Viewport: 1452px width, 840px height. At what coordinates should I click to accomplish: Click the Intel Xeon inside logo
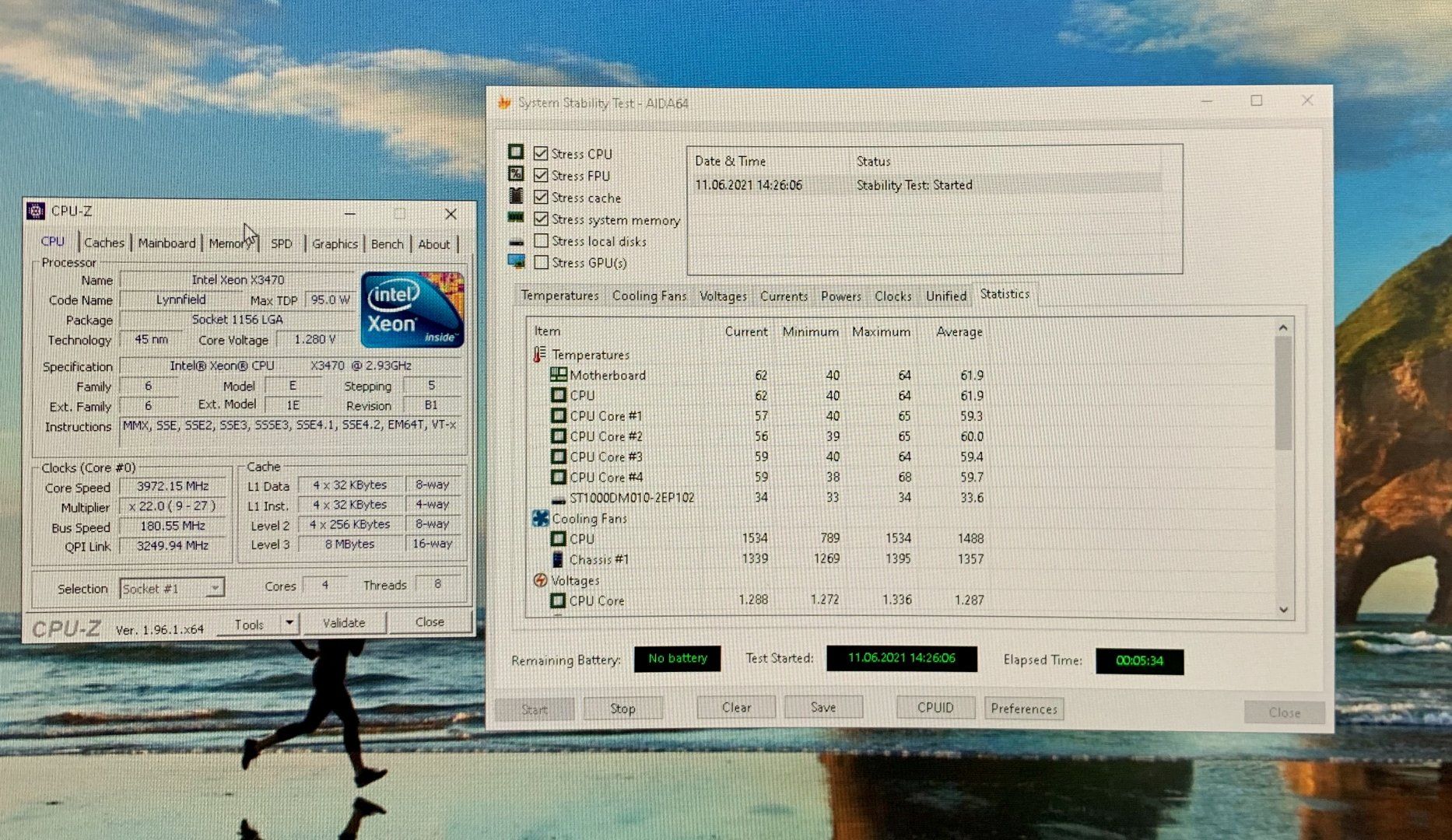(412, 310)
